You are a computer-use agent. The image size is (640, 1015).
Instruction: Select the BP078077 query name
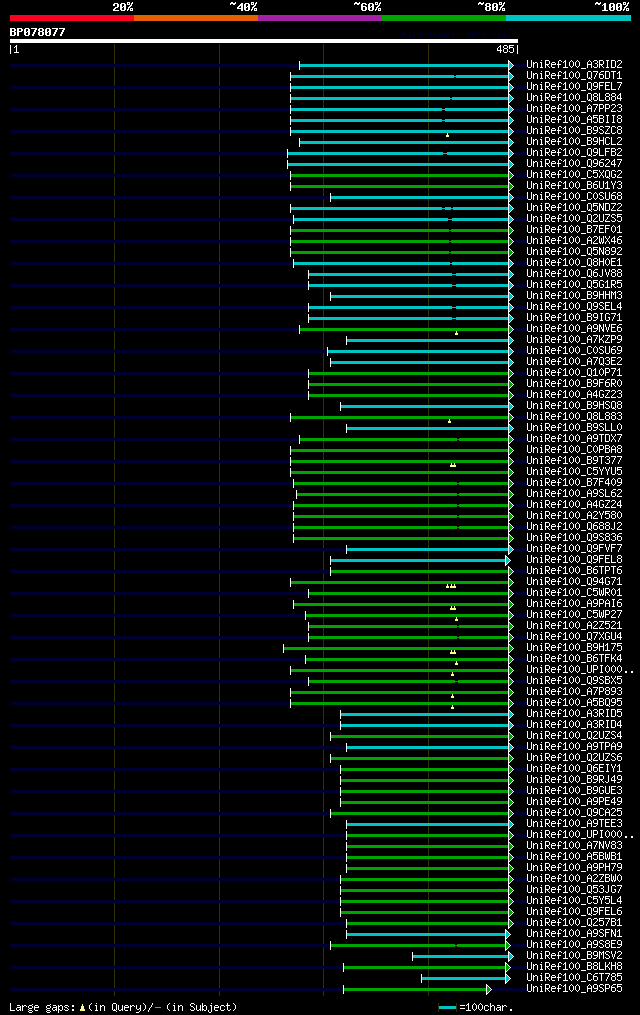click(38, 32)
